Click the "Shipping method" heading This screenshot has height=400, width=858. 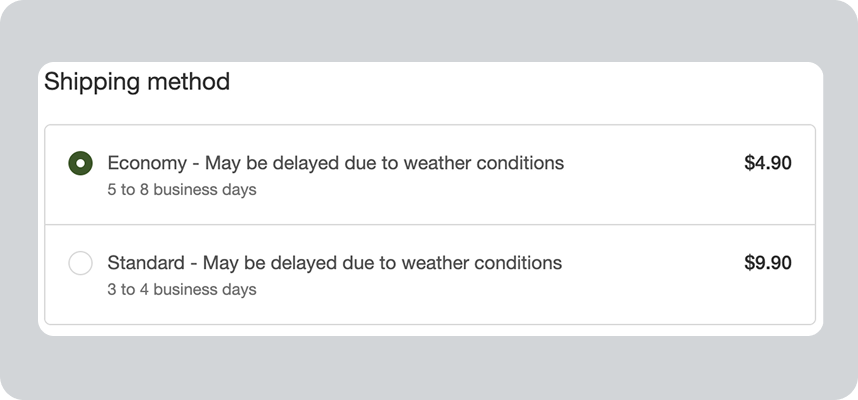[137, 82]
